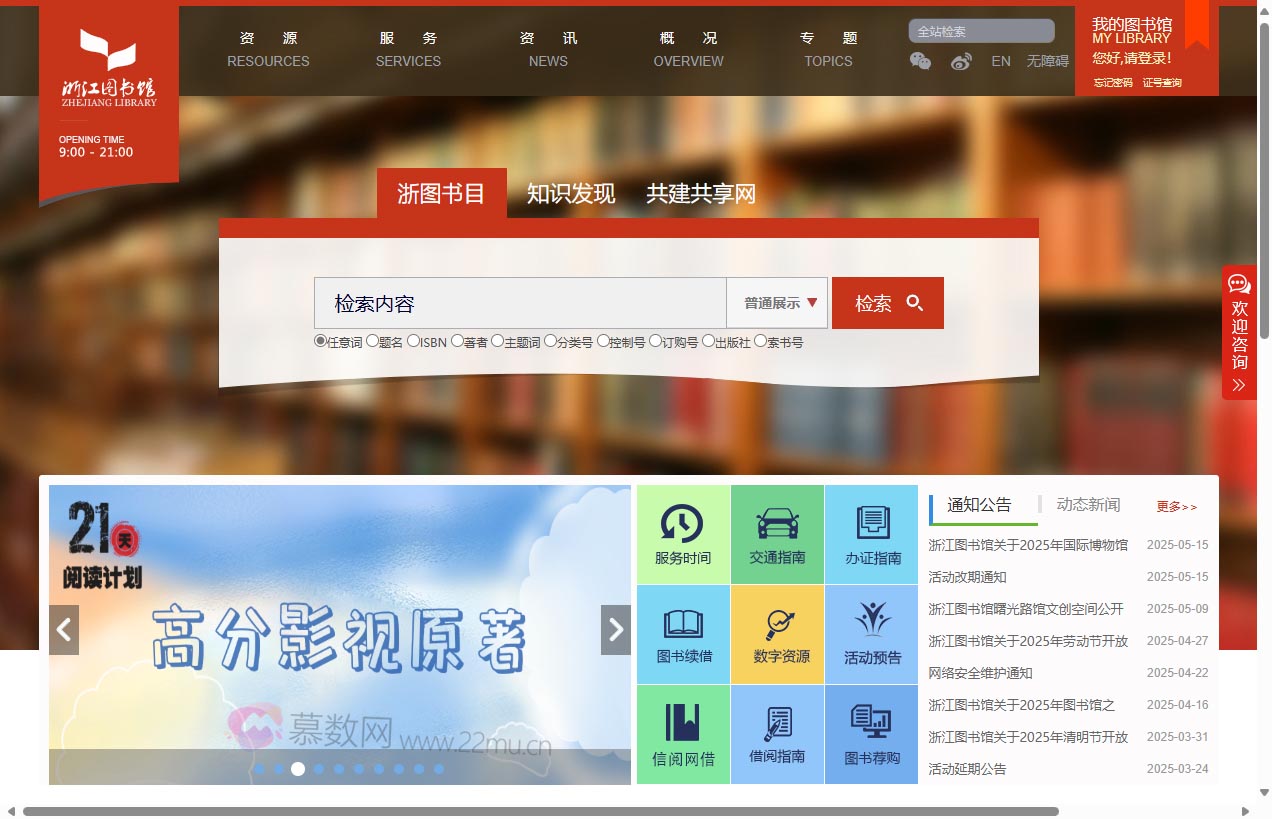This screenshot has height=819, width=1272.
Task: Open 信阅网借 online lending icon
Action: point(682,722)
